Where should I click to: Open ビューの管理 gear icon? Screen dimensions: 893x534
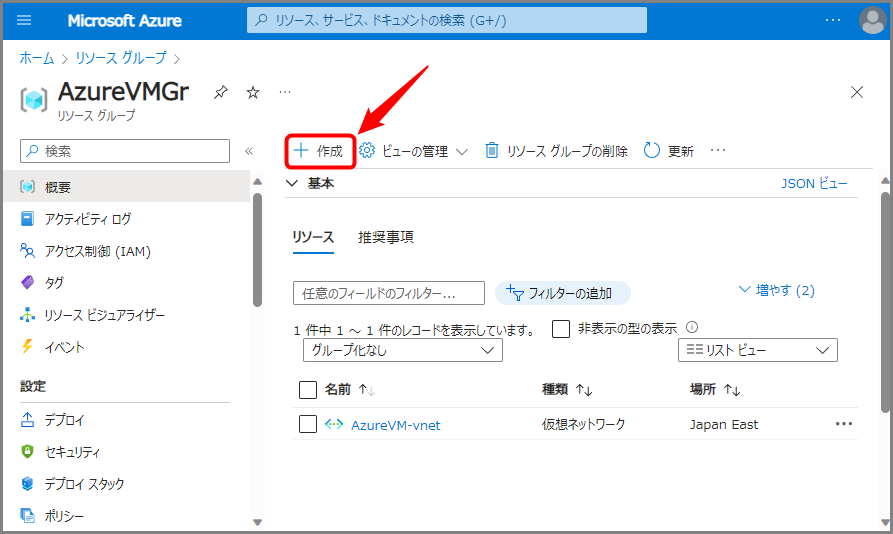tap(367, 150)
